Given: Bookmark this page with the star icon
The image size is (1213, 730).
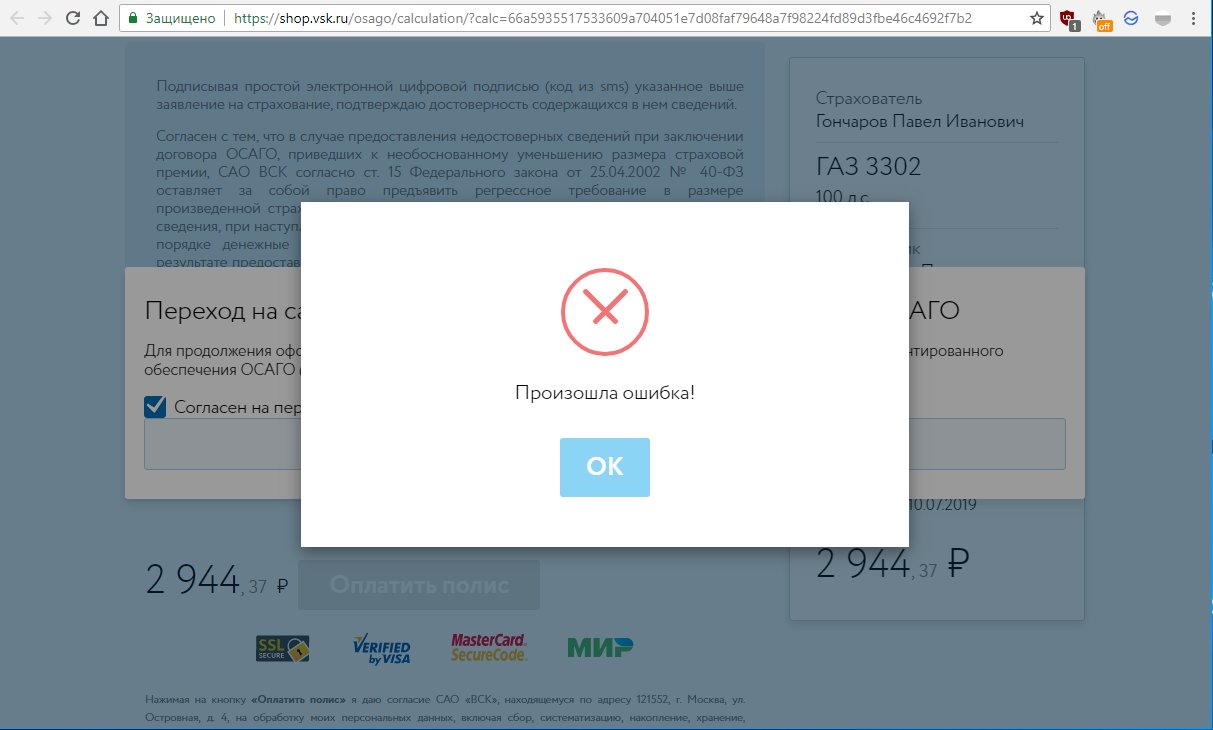Looking at the screenshot, I should tap(1037, 18).
